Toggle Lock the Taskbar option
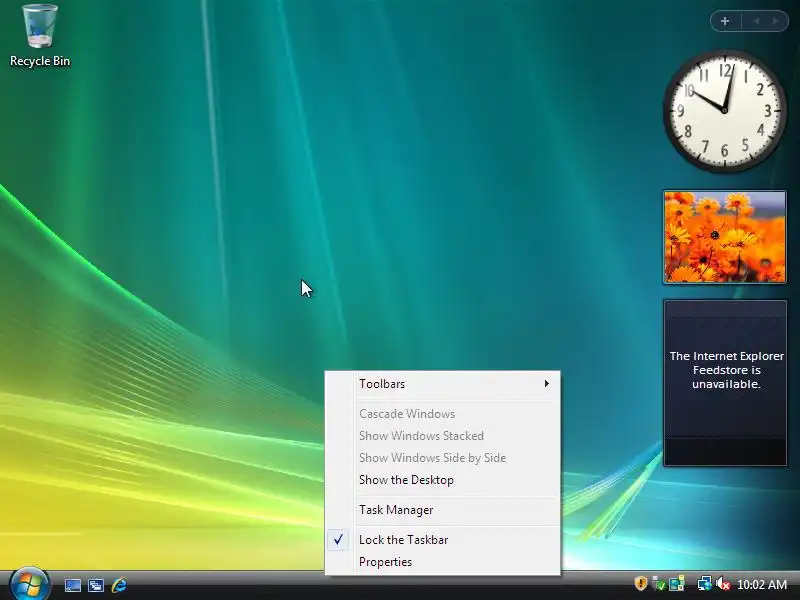Screen dimensions: 800x600 [442, 540]
